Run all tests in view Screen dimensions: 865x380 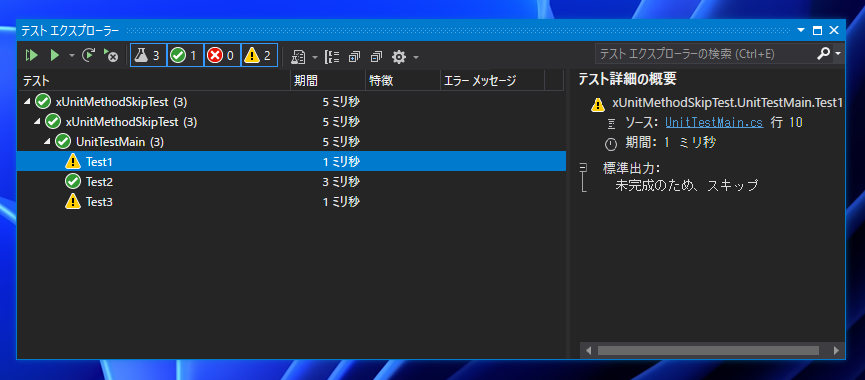[x=31, y=55]
